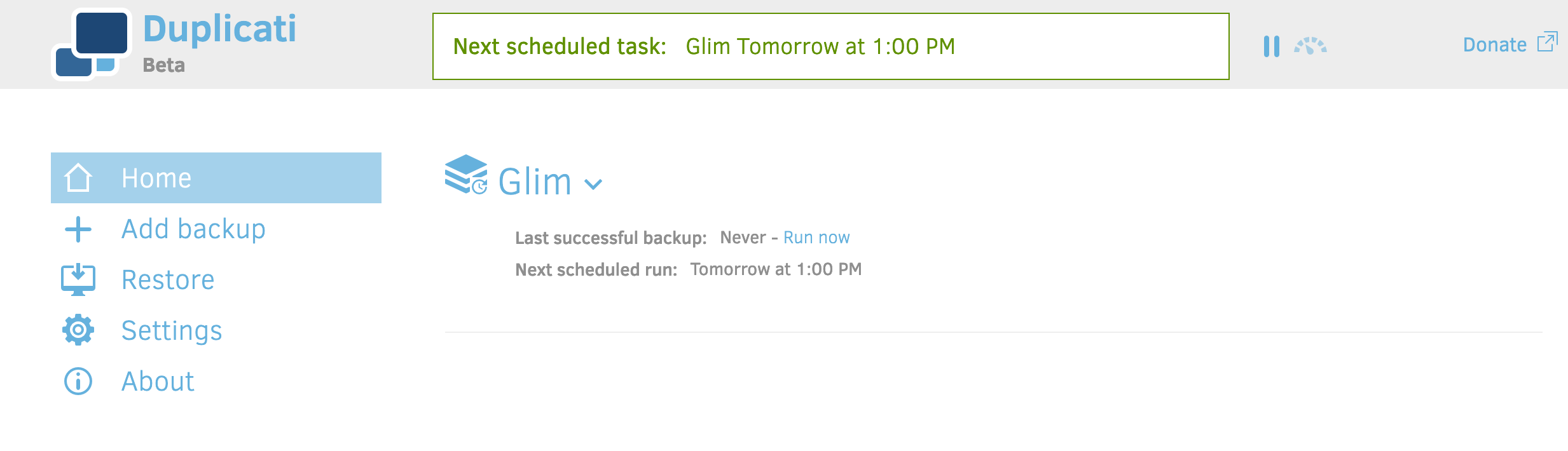The height and width of the screenshot is (451, 1568).
Task: Open the throttle speed gauge icon
Action: click(x=1310, y=46)
